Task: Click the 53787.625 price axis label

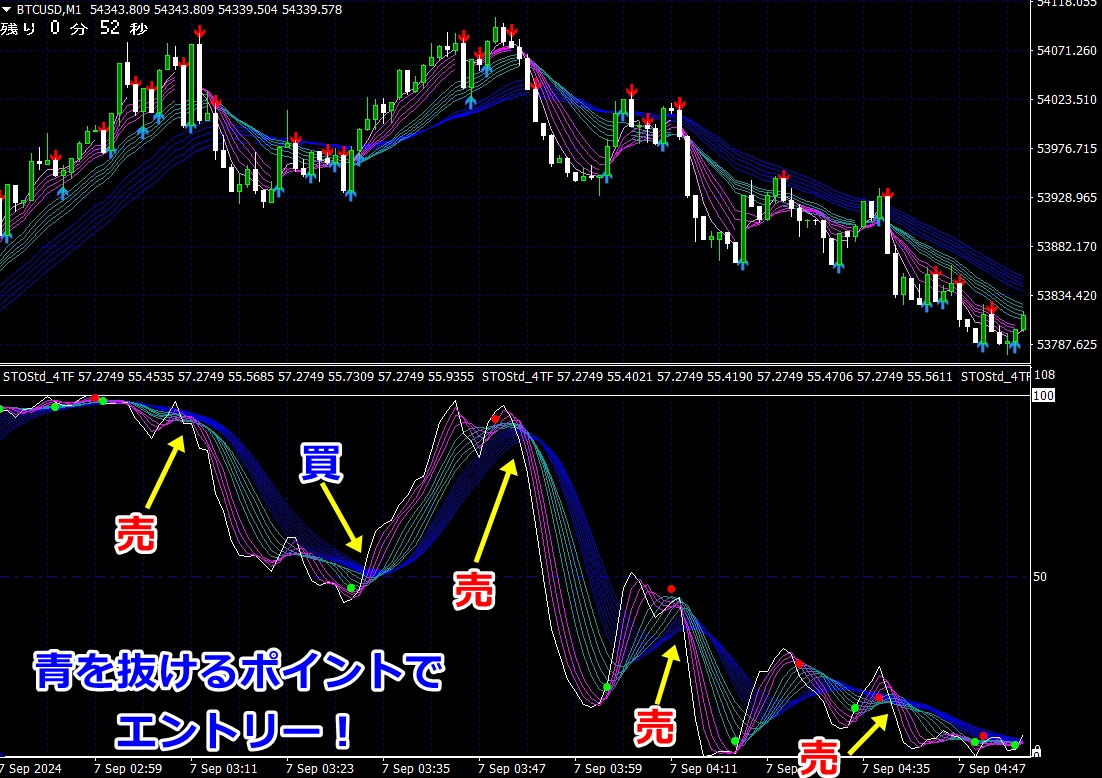Action: click(x=1065, y=345)
